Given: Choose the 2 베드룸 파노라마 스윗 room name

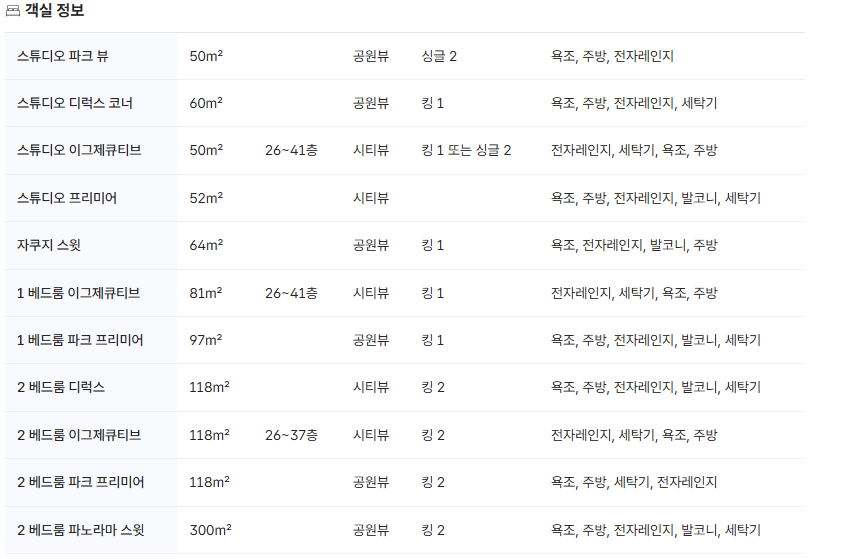Looking at the screenshot, I should pos(81,530).
